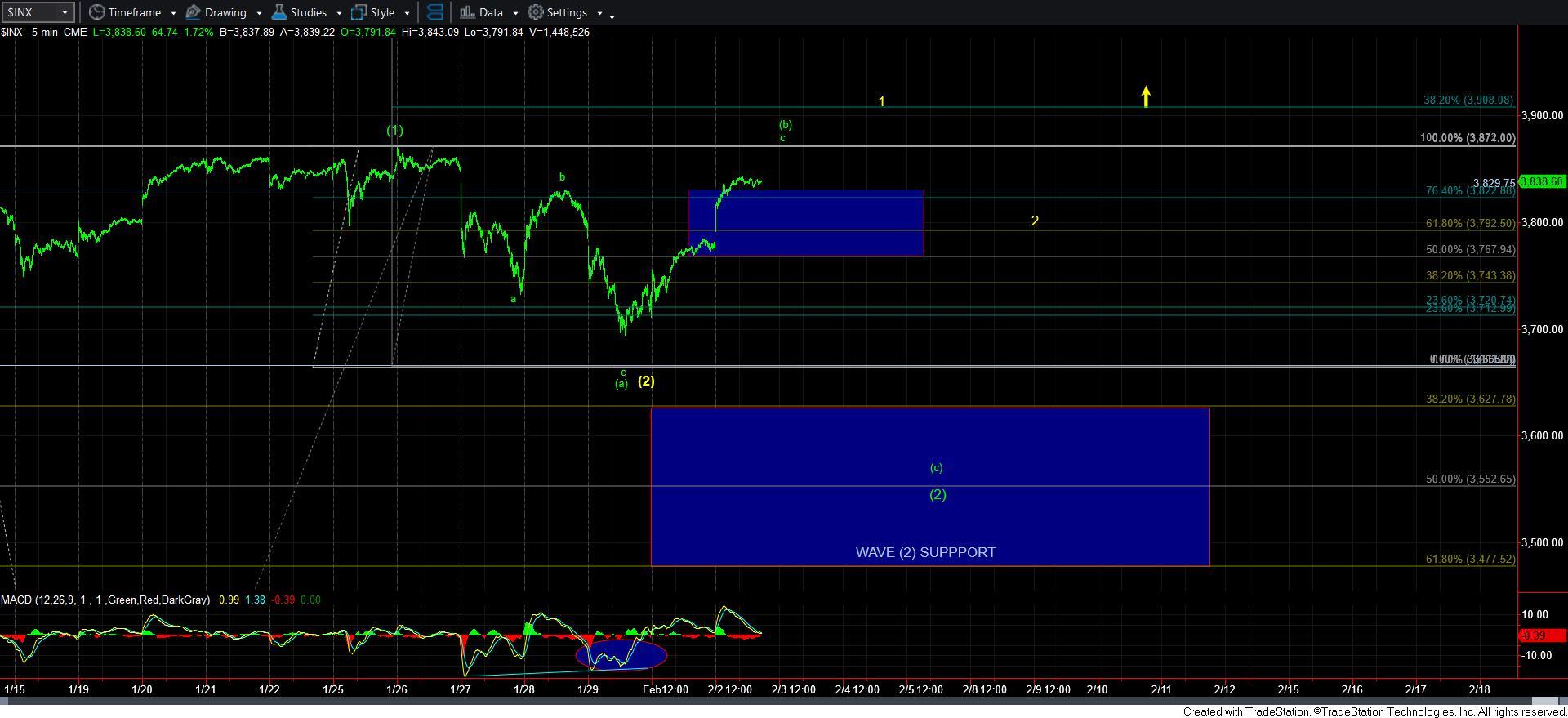
Task: Open the Studies menu label
Action: (309, 12)
